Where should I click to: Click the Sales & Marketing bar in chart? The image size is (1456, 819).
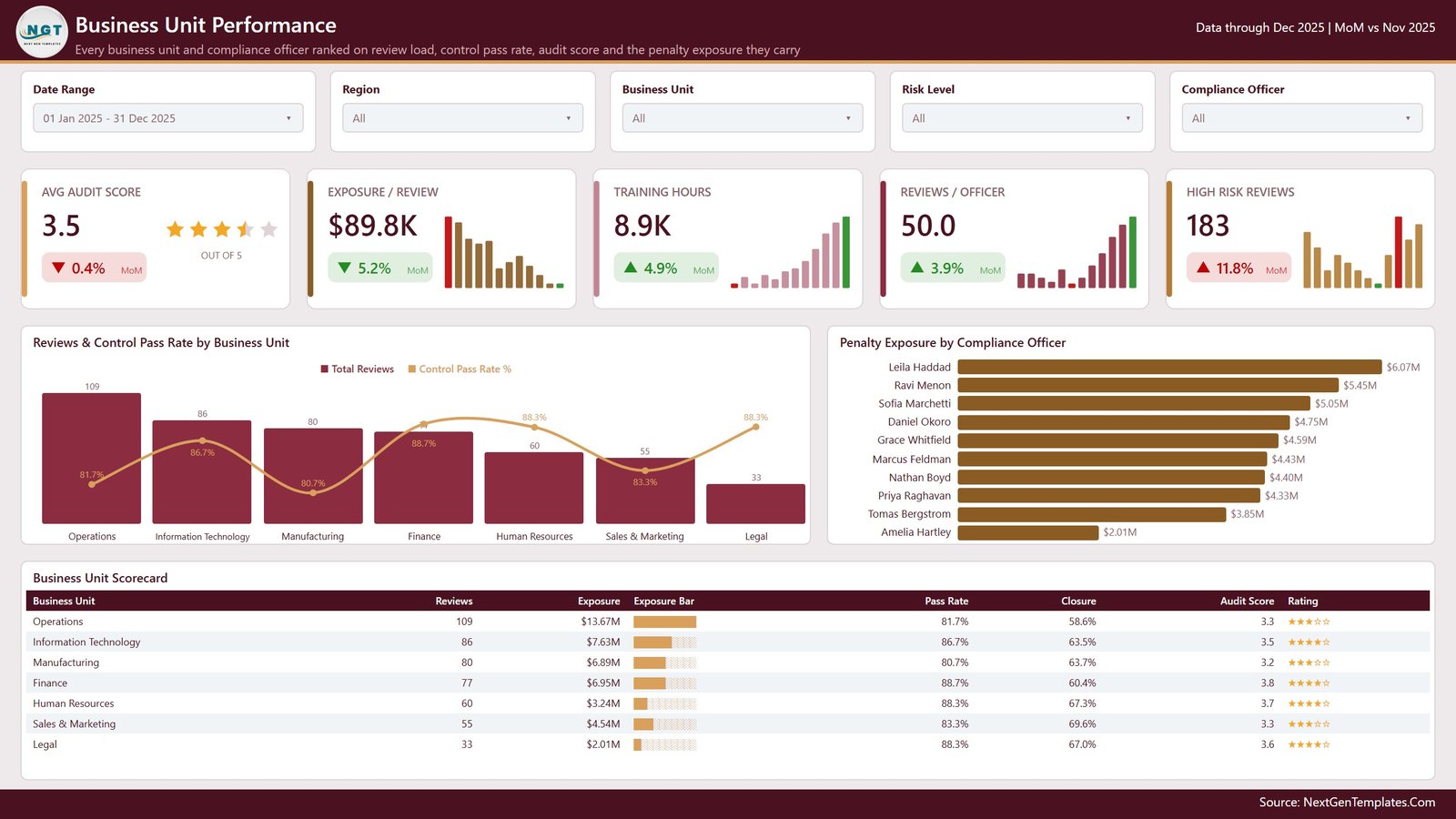coord(645,490)
